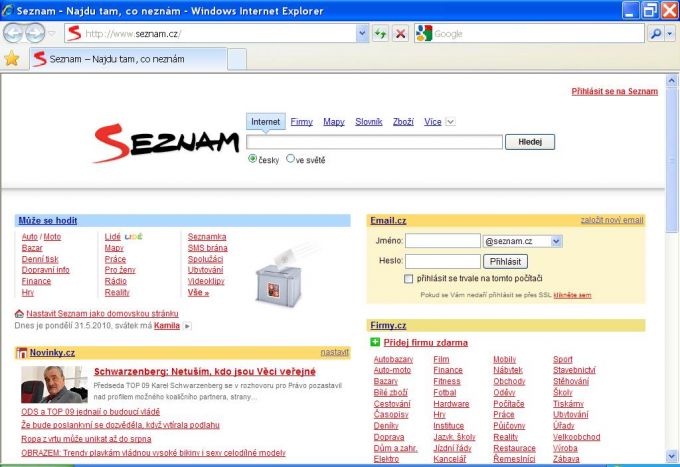Viewport: 680px width, 467px height.
Task: Switch to the Slovník search tab
Action: pos(369,122)
